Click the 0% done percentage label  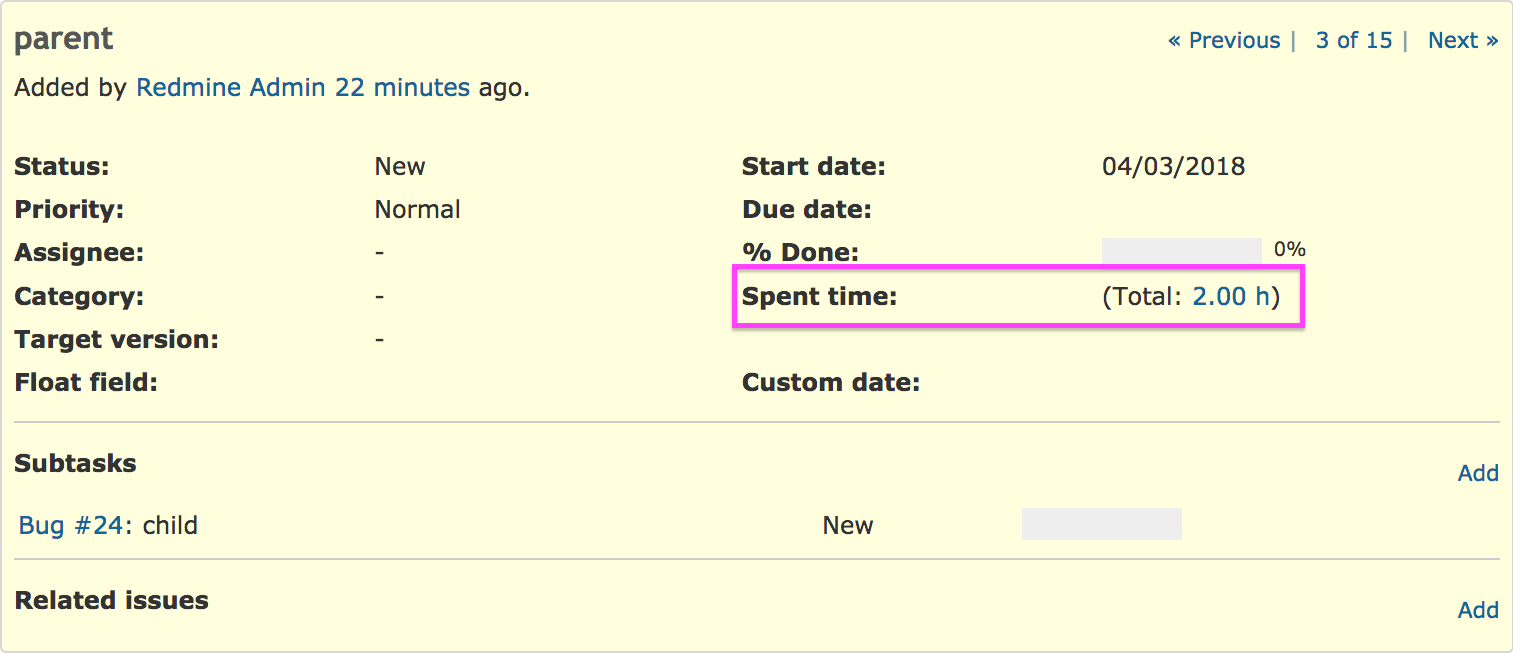point(1289,250)
